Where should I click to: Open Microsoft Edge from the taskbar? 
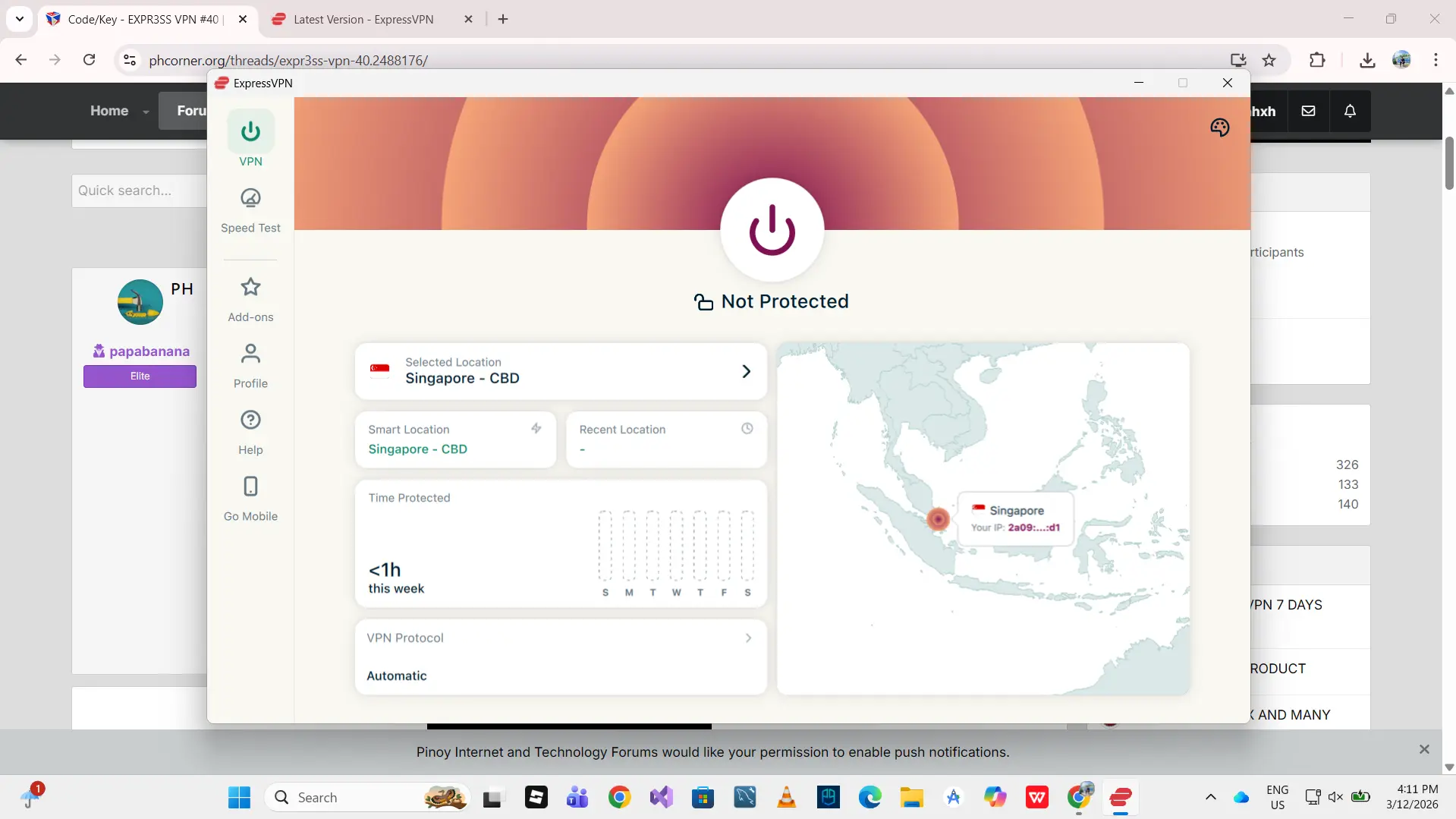coord(870,798)
